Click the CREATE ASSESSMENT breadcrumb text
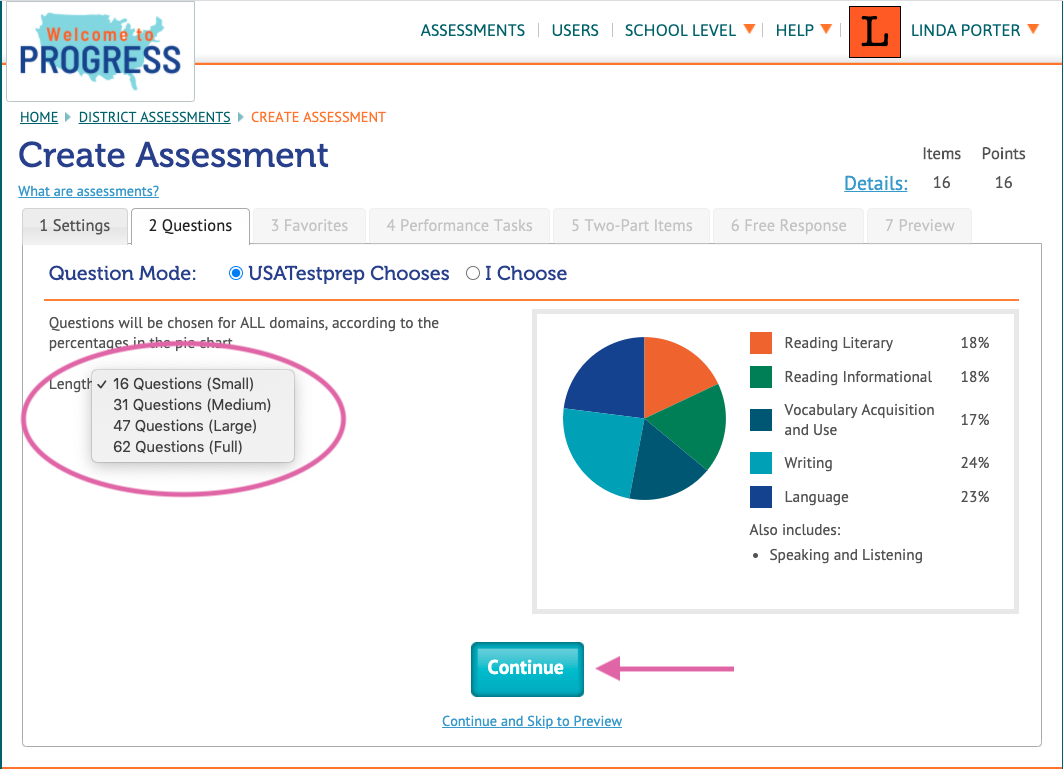This screenshot has height=769, width=1063. (318, 117)
